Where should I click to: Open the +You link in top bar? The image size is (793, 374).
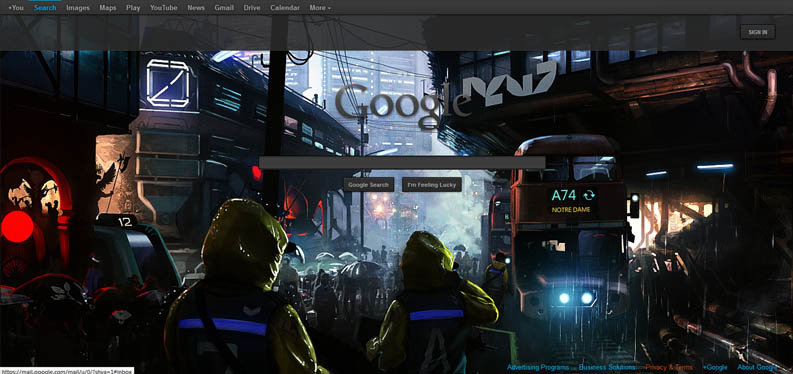click(16, 8)
